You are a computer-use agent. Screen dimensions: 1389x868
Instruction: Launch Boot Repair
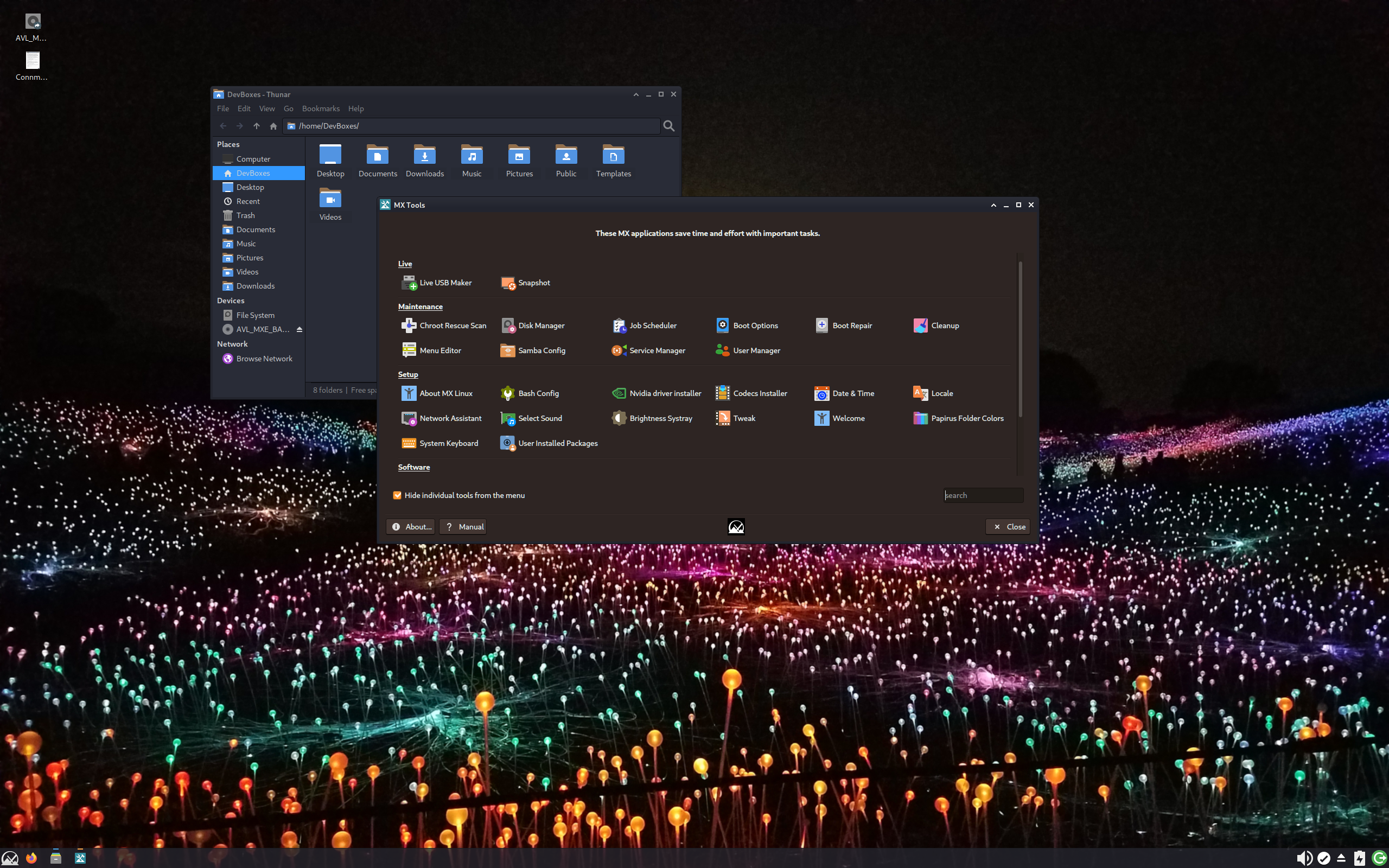(x=844, y=325)
